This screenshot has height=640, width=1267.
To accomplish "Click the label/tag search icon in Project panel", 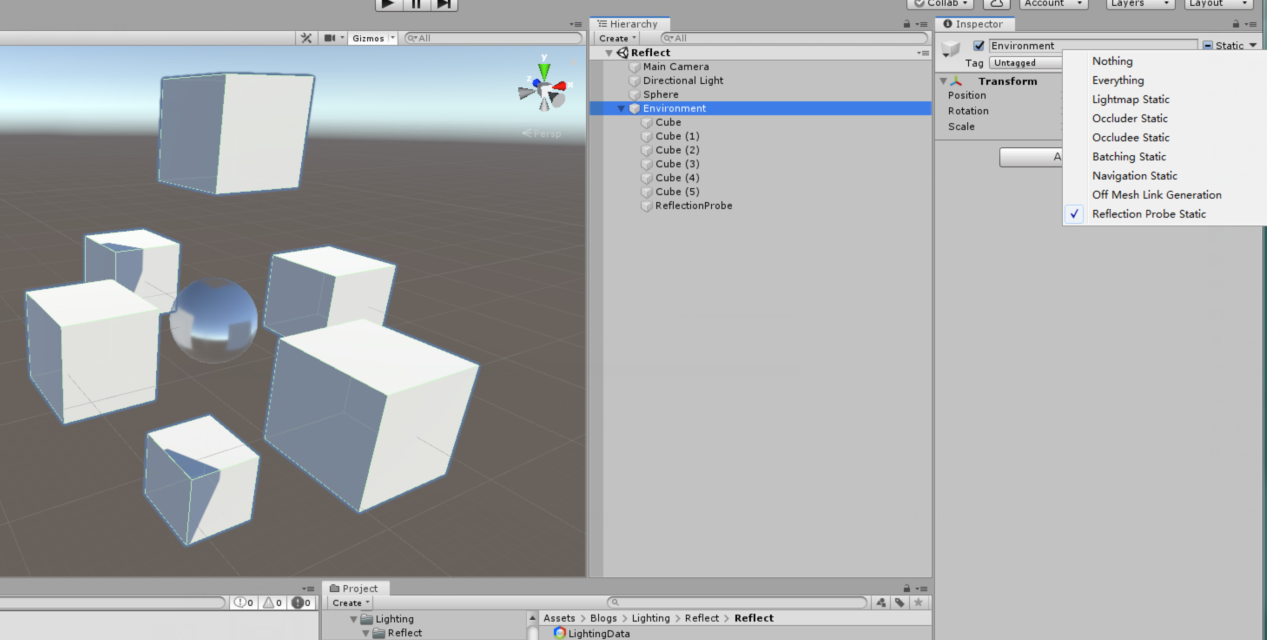I will 898,602.
